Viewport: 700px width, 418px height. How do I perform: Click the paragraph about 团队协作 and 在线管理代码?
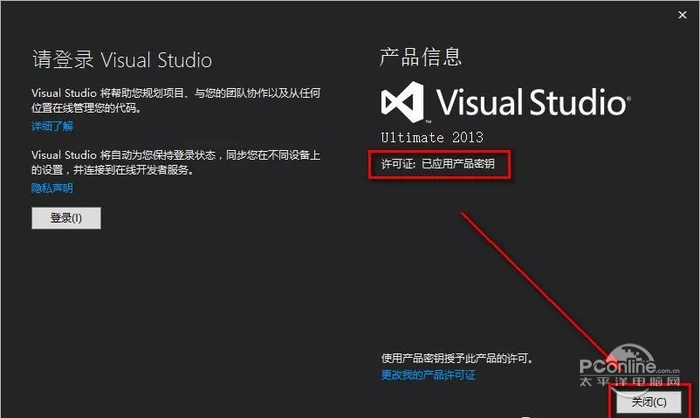pyautogui.click(x=176, y=100)
